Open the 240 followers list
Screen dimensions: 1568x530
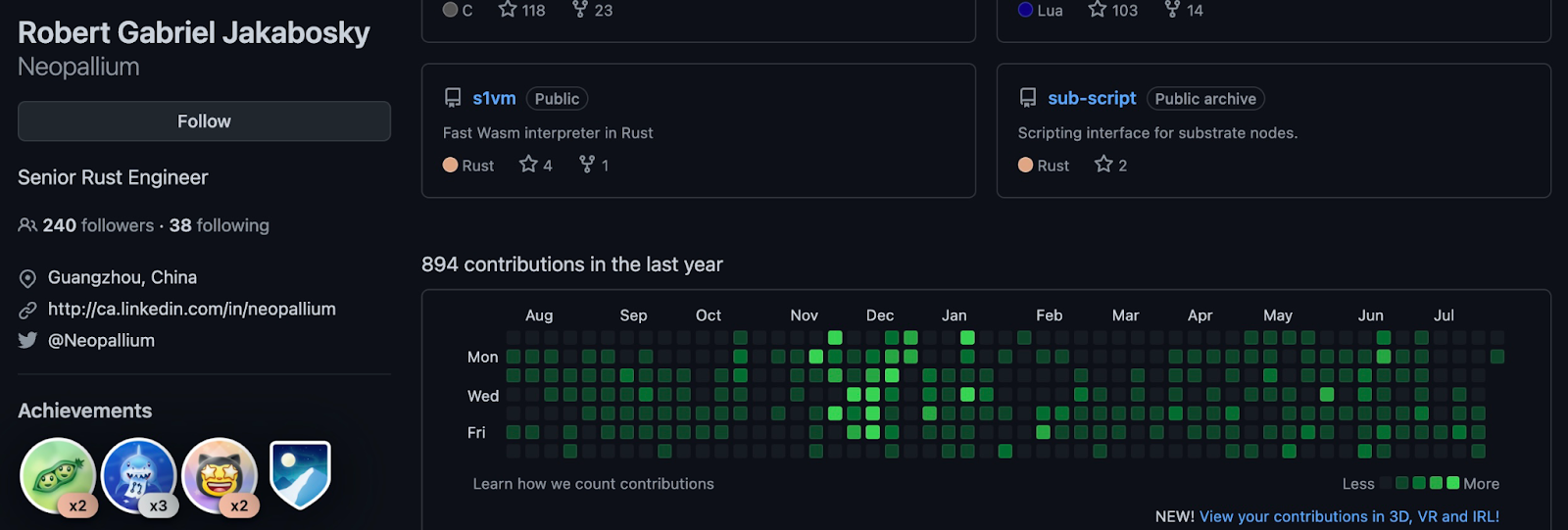[x=97, y=225]
